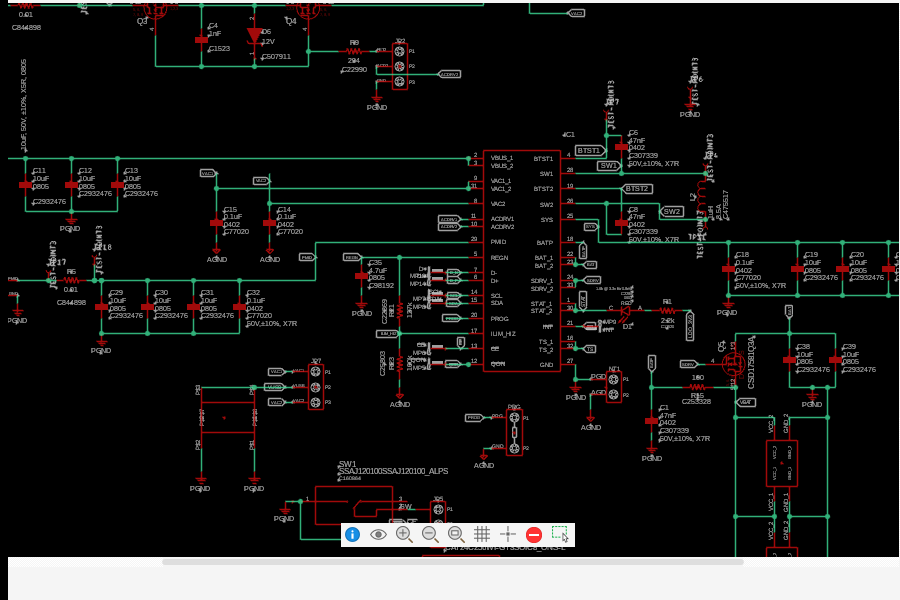Click the C18 capacitor label
The height and width of the screenshot is (600, 900).
[742, 254]
